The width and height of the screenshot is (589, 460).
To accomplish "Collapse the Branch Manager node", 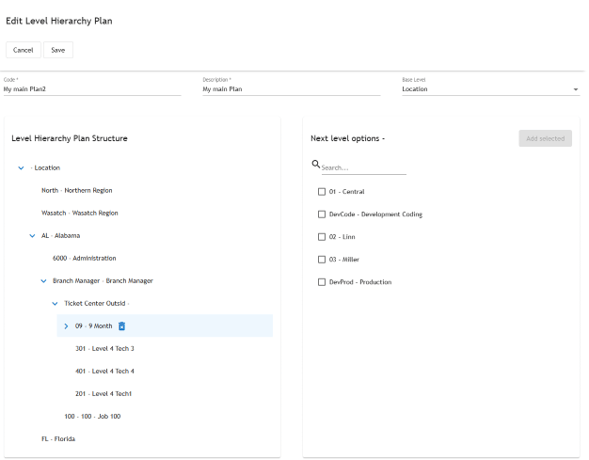I will [44, 281].
